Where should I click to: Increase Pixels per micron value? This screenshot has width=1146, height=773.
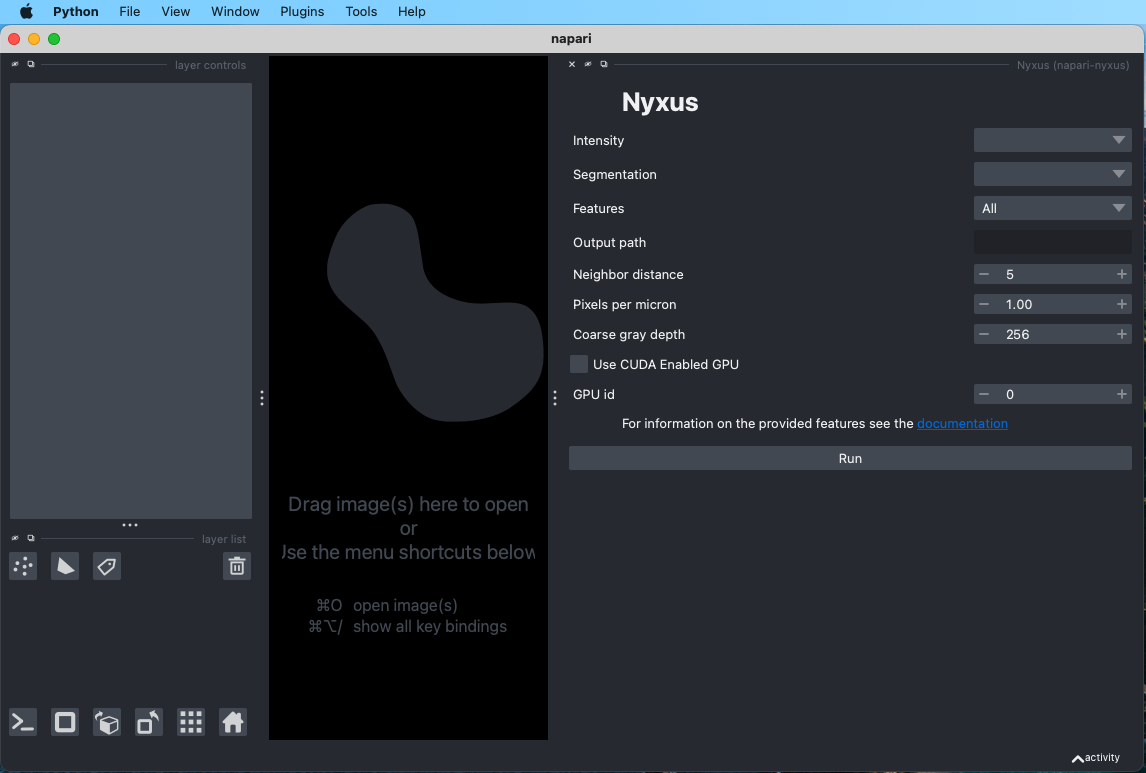click(1122, 304)
